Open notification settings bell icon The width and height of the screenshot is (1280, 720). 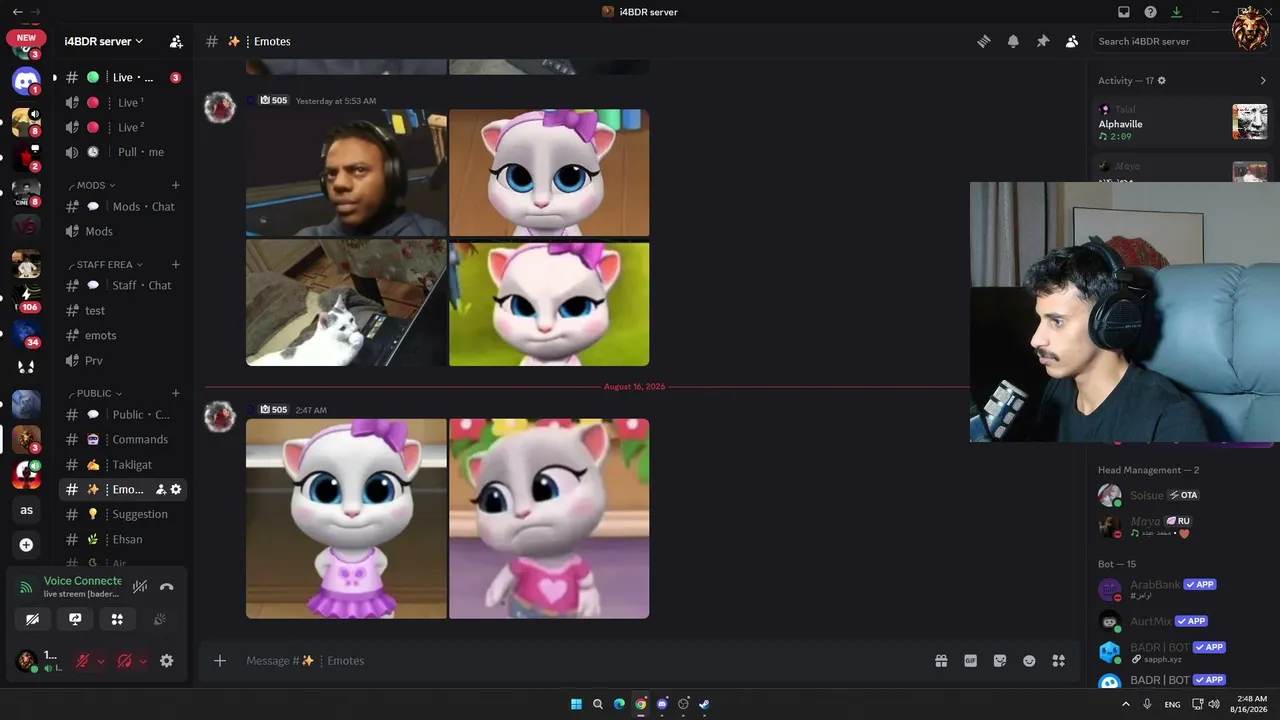click(x=1013, y=41)
